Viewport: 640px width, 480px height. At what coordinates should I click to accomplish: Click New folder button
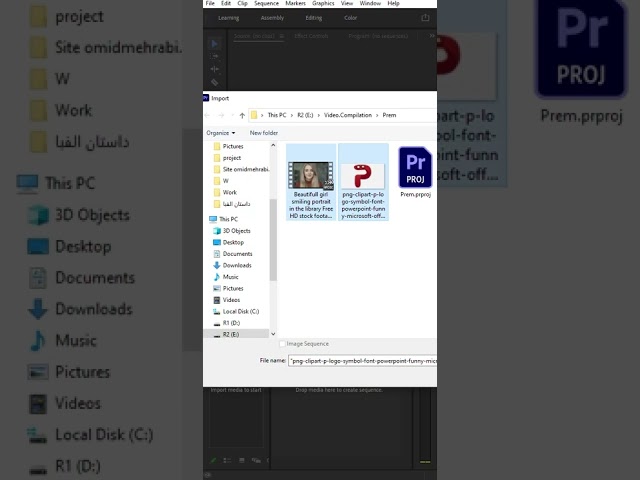point(264,133)
